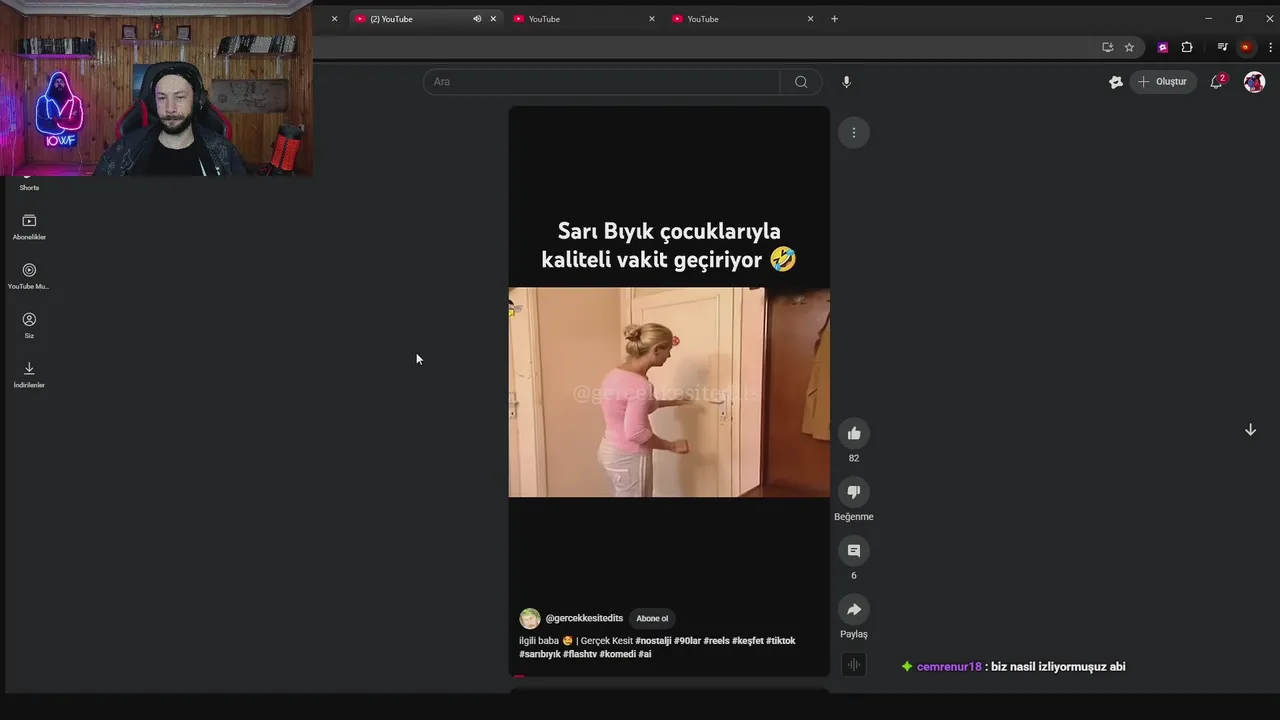Open the browser extensions puzzle icon
This screenshot has height=720, width=1280.
(1187, 47)
